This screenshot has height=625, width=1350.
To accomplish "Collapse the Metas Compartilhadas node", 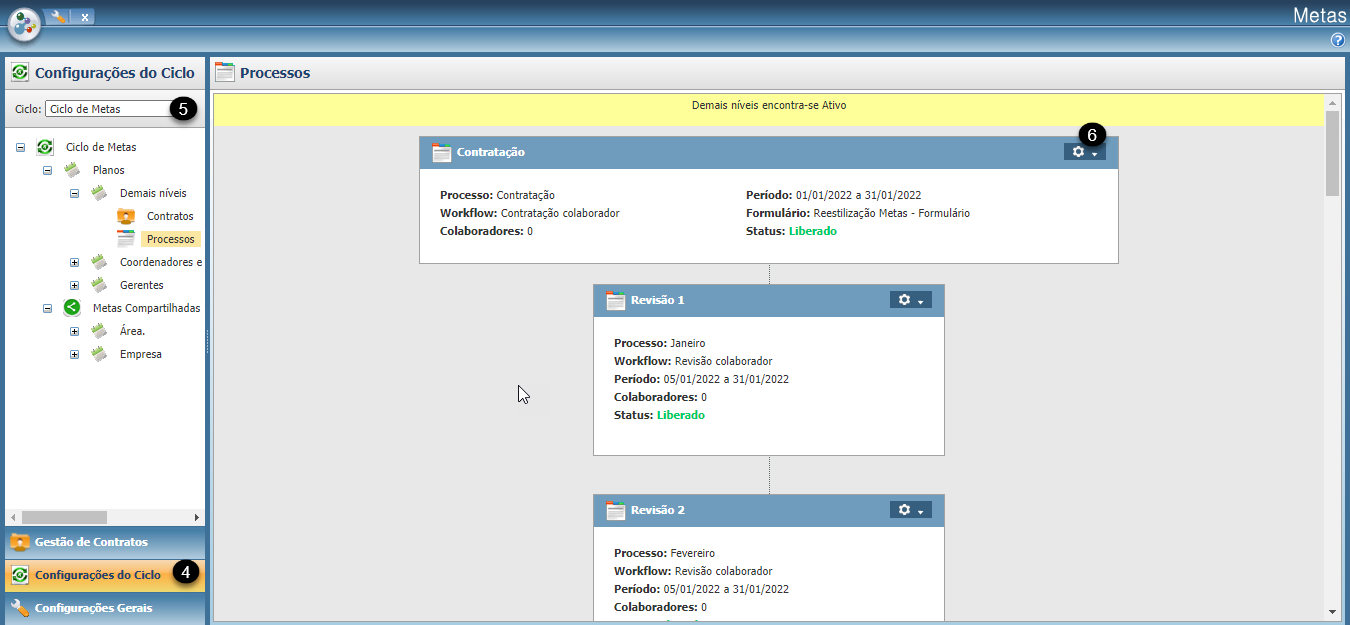I will (47, 308).
